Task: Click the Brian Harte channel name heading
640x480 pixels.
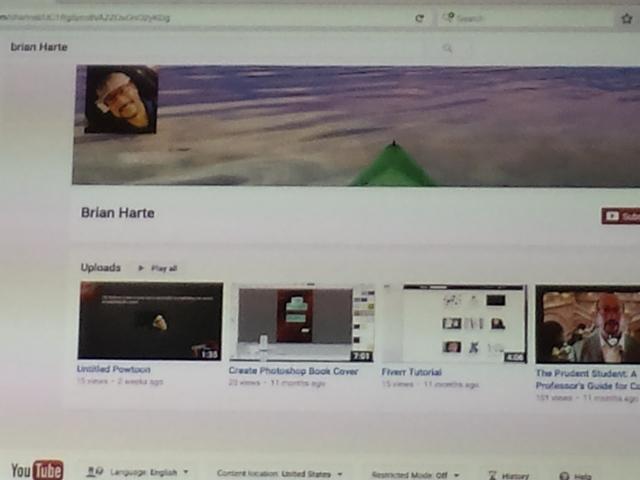Action: click(x=118, y=213)
